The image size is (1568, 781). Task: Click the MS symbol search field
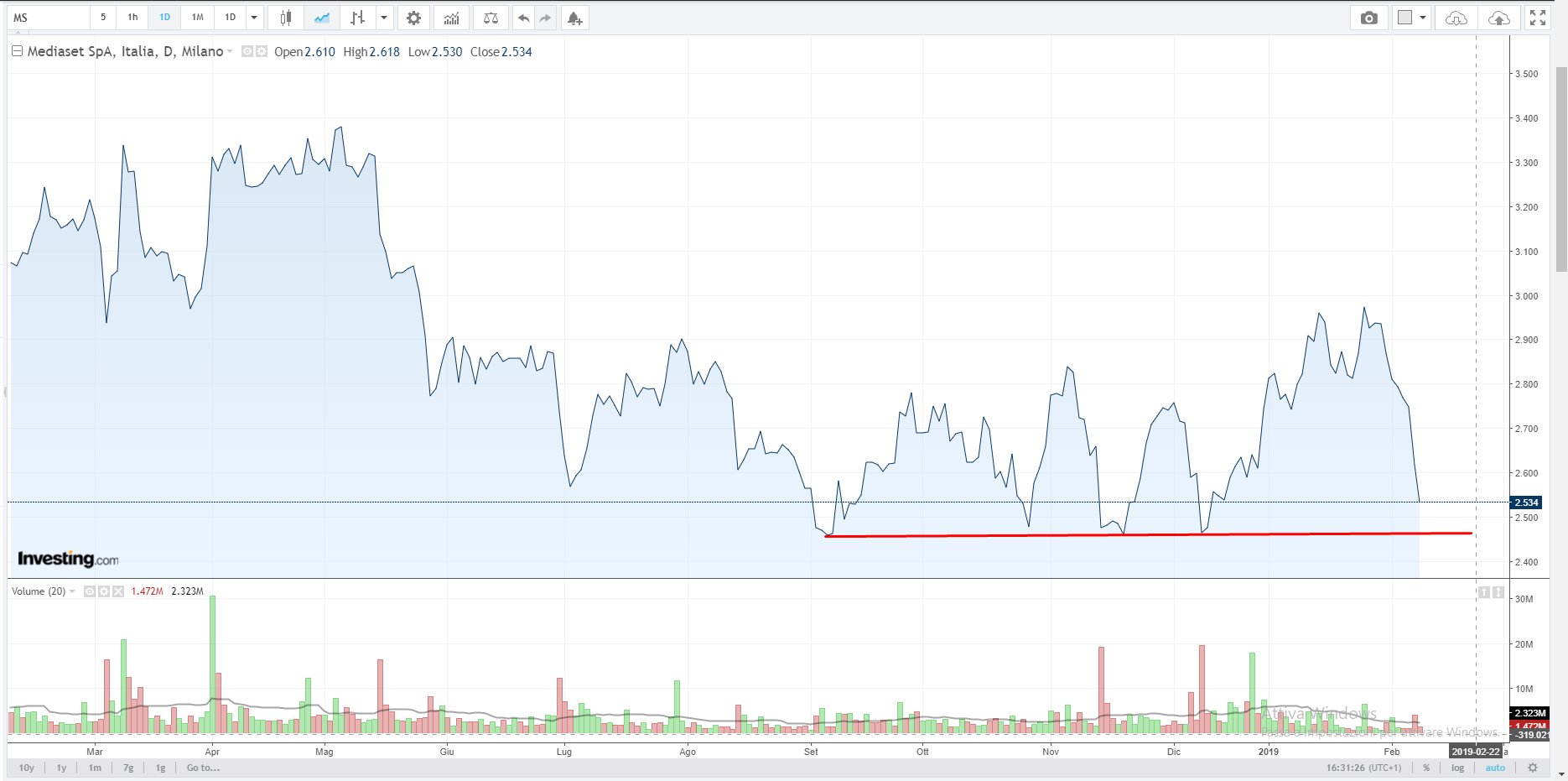[49, 18]
